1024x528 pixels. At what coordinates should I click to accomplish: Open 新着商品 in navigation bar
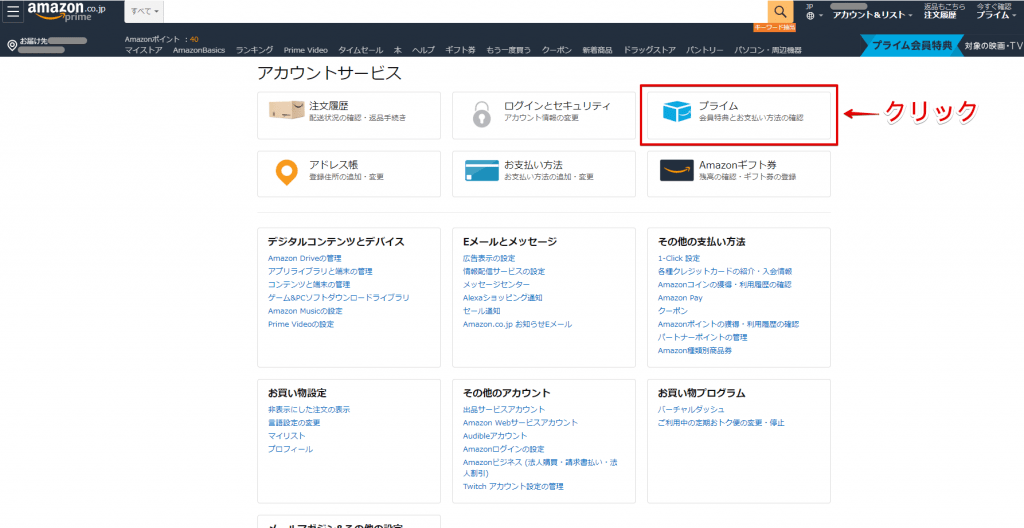pos(598,50)
